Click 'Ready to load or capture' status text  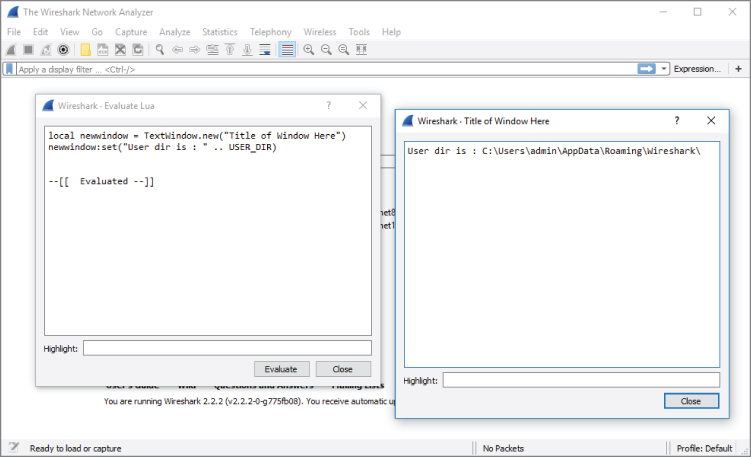pos(75,448)
